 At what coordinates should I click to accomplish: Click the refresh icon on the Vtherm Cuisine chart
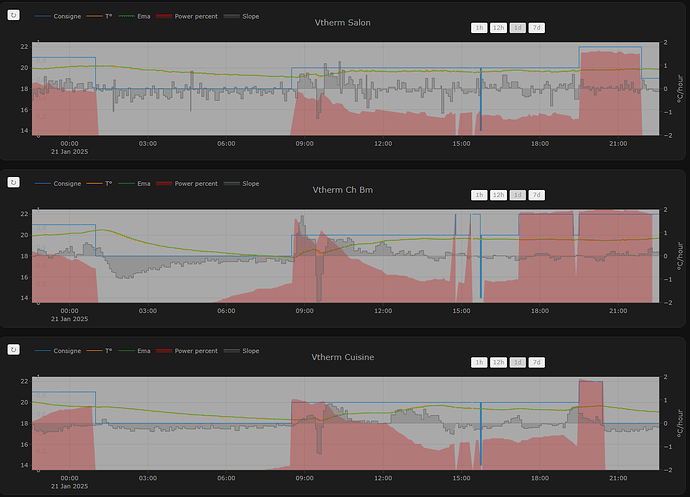tap(14, 349)
